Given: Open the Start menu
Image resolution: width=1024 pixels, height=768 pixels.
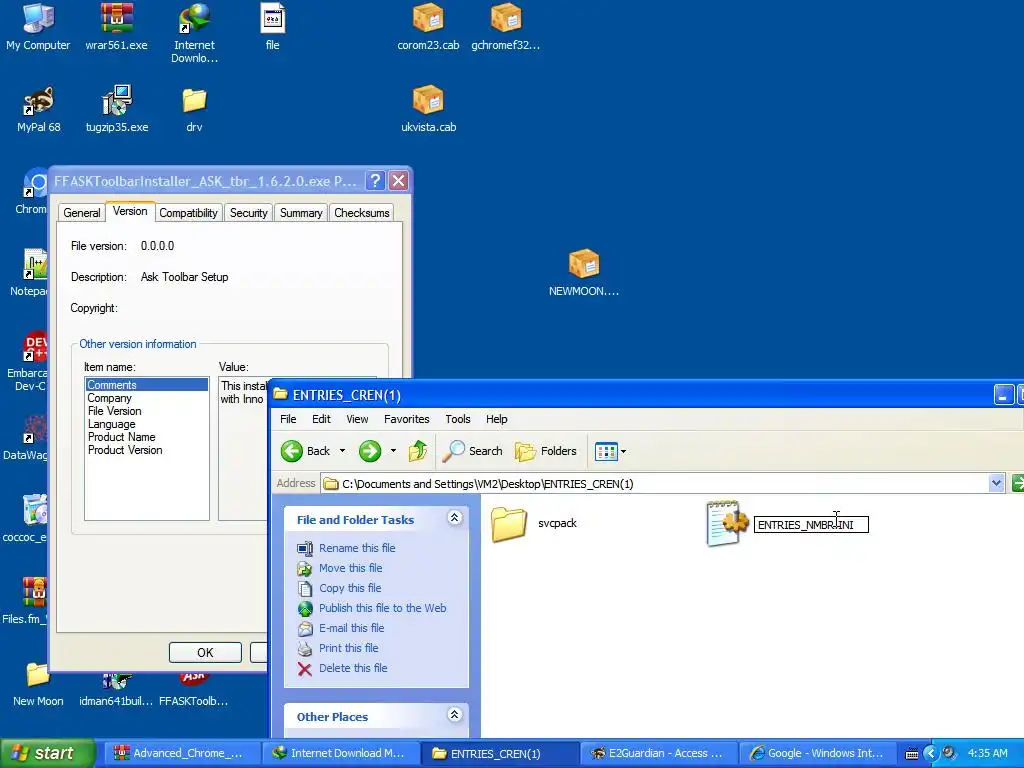Looking at the screenshot, I should tap(48, 753).
